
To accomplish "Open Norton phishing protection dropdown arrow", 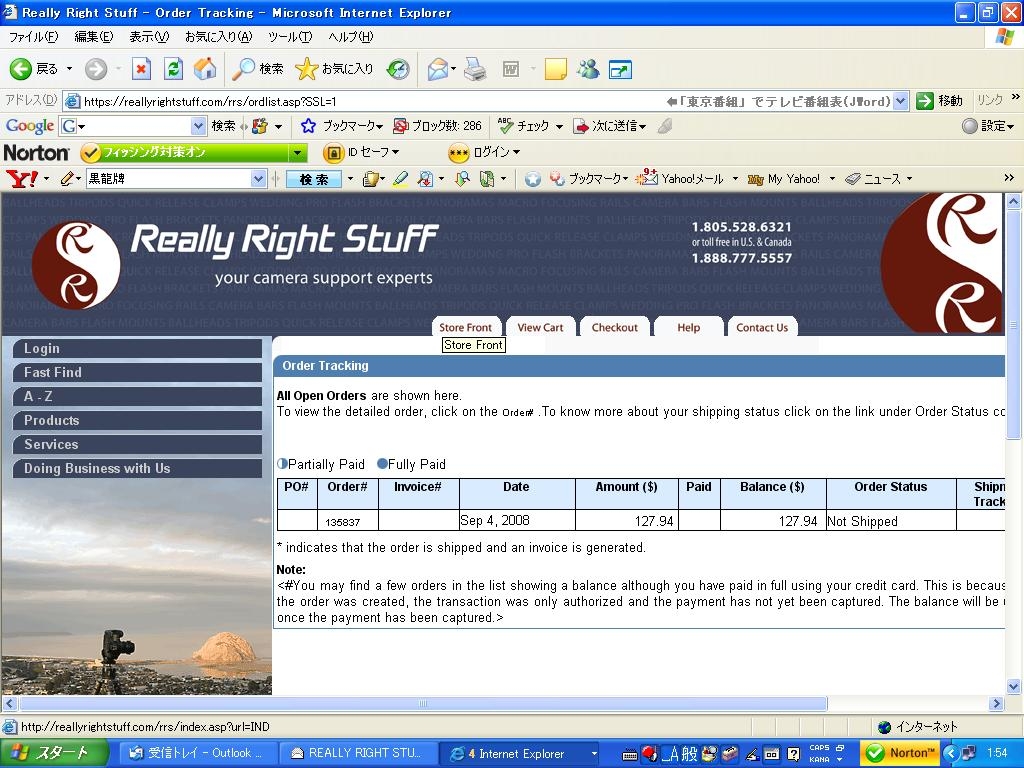I will click(297, 153).
